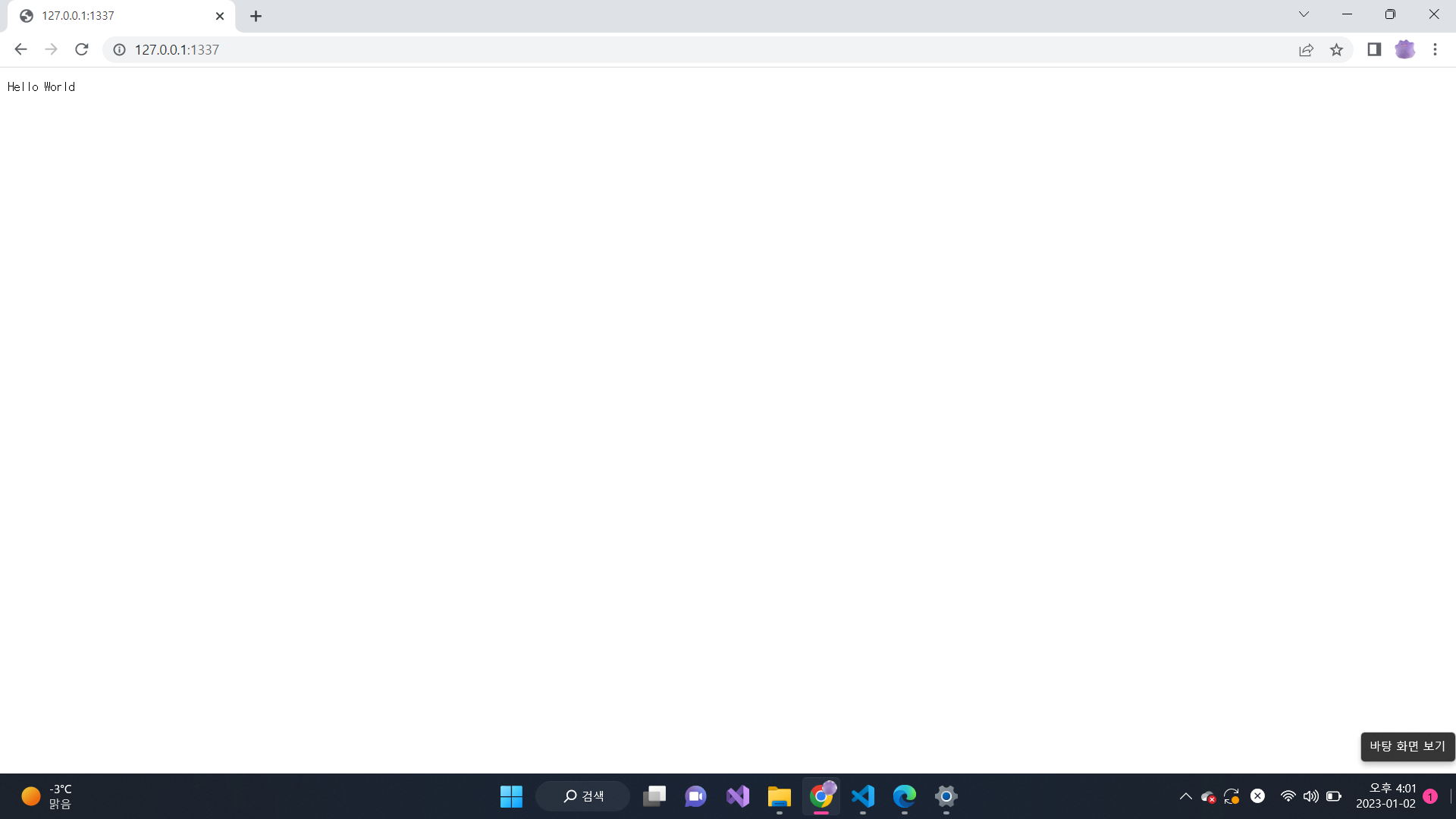Launch Visual Studio Code from taskbar
Image resolution: width=1456 pixels, height=819 pixels.
(x=863, y=796)
